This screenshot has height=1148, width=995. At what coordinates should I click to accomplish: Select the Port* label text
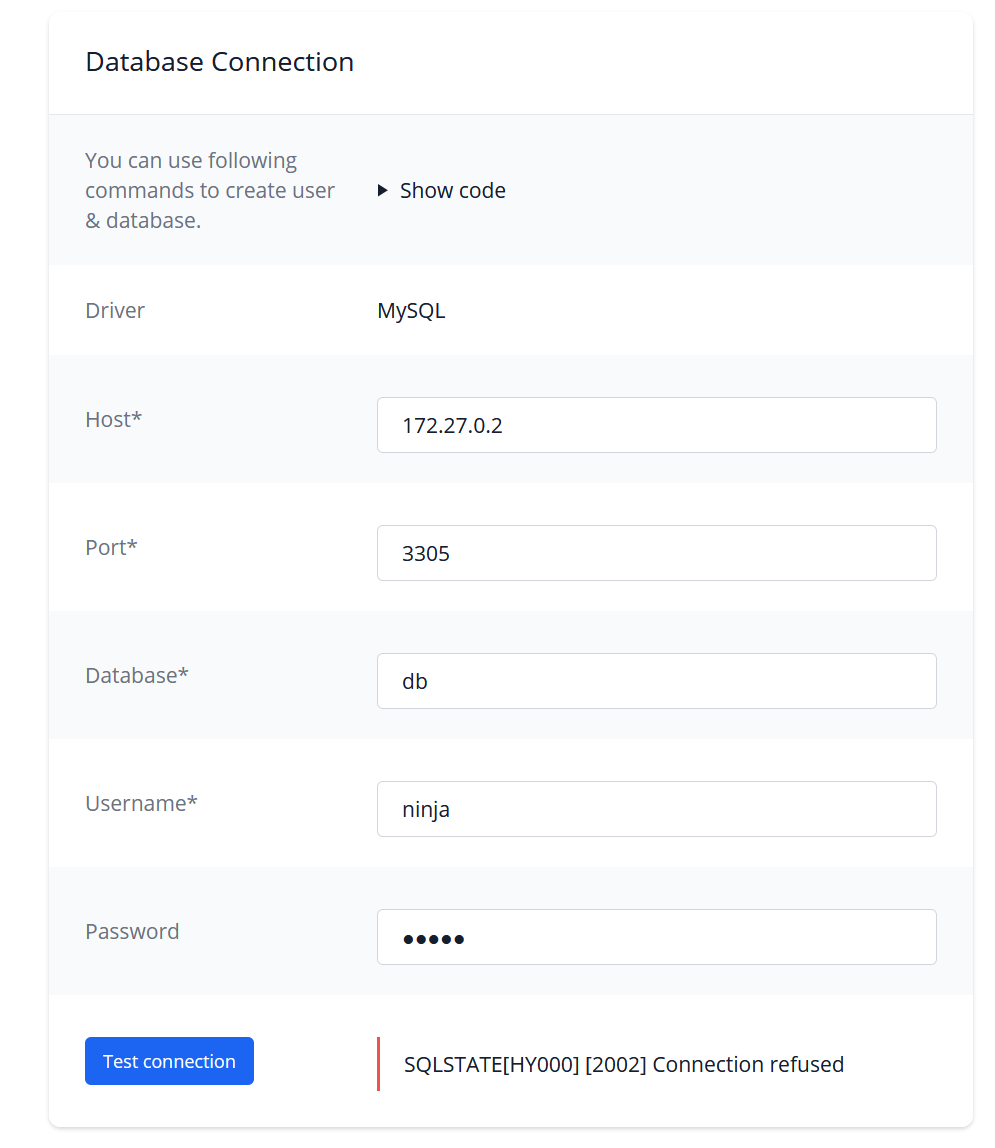[110, 547]
